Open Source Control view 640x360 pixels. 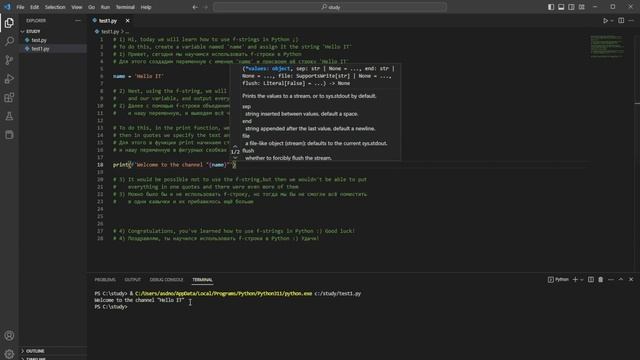click(9, 60)
